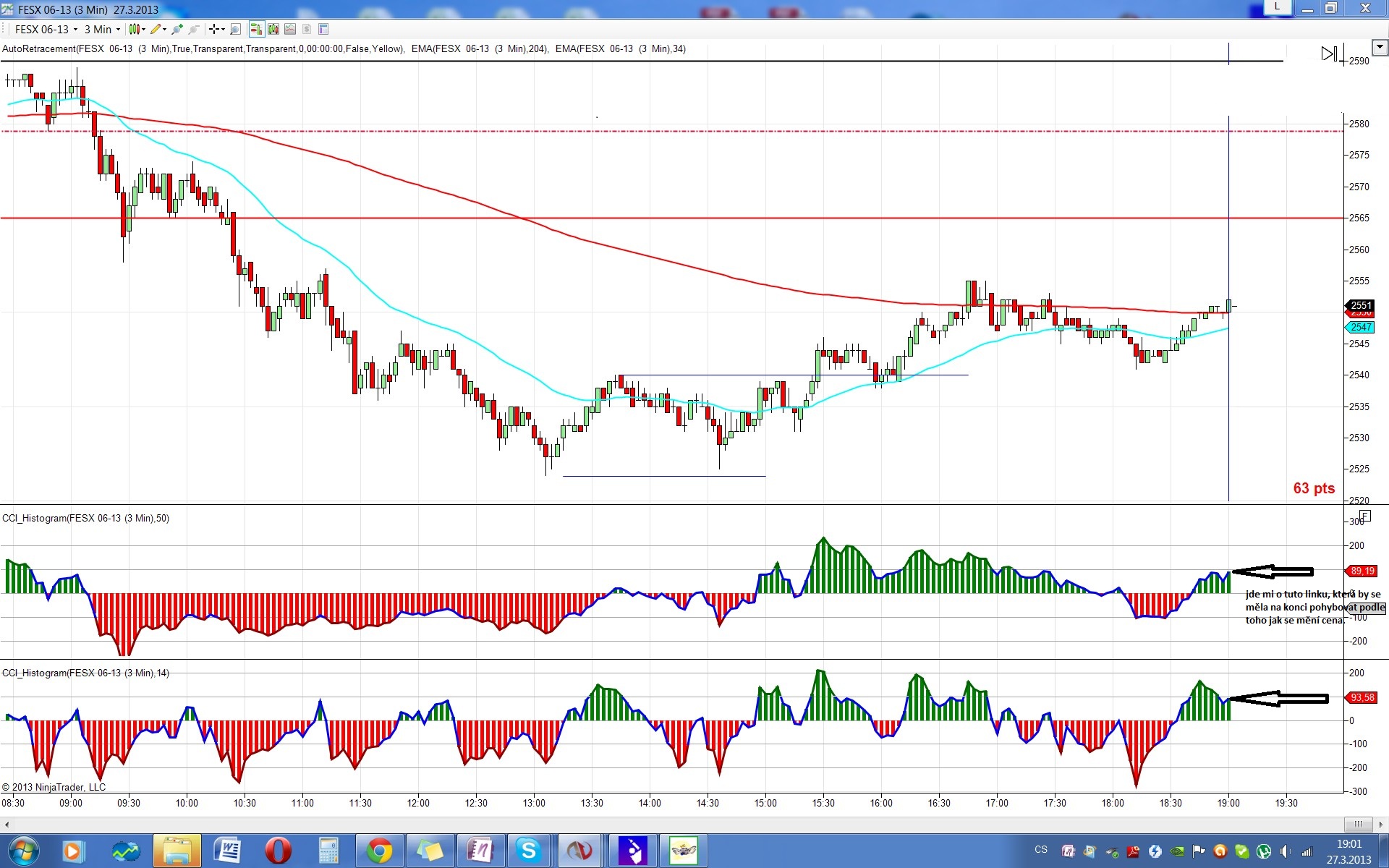Open the top-right chart scale dropdown

coord(1380,48)
